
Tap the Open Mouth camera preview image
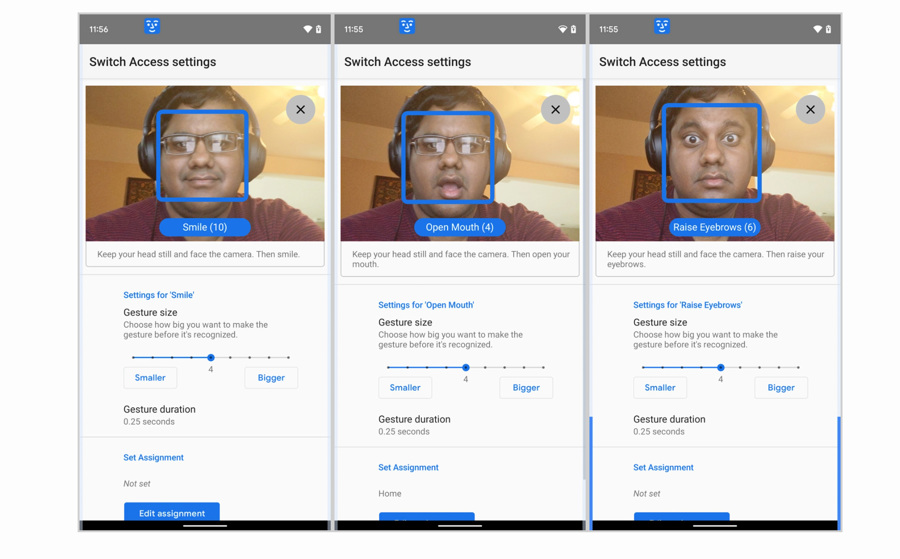pyautogui.click(x=460, y=164)
